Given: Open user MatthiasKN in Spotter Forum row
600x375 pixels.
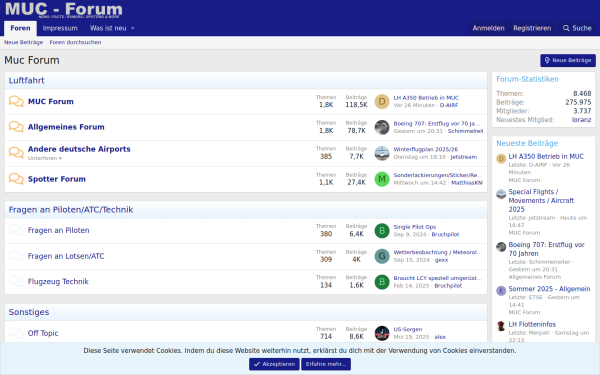Looking at the screenshot, I should pyautogui.click(x=466, y=183).
